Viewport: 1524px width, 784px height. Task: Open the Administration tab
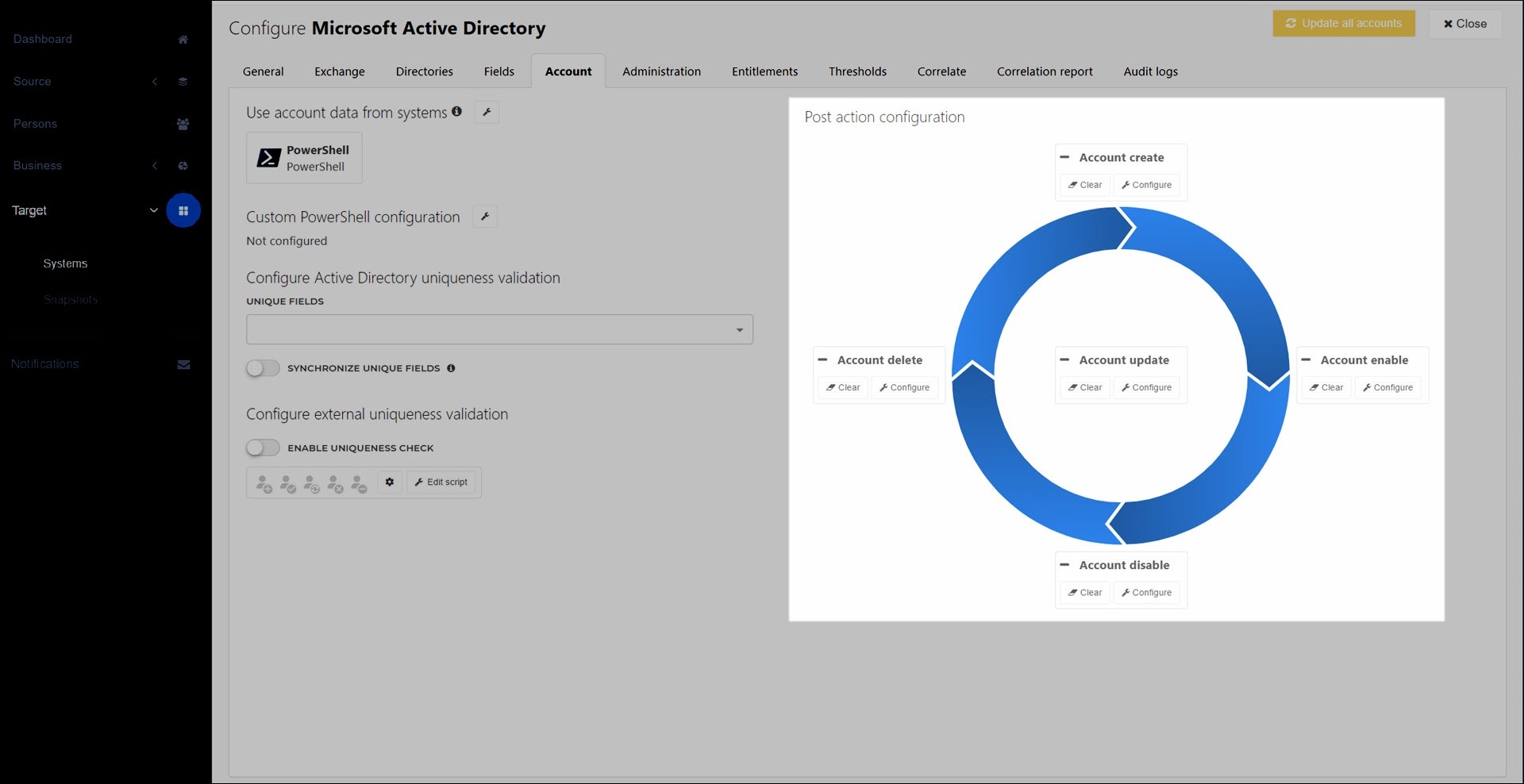coord(661,71)
